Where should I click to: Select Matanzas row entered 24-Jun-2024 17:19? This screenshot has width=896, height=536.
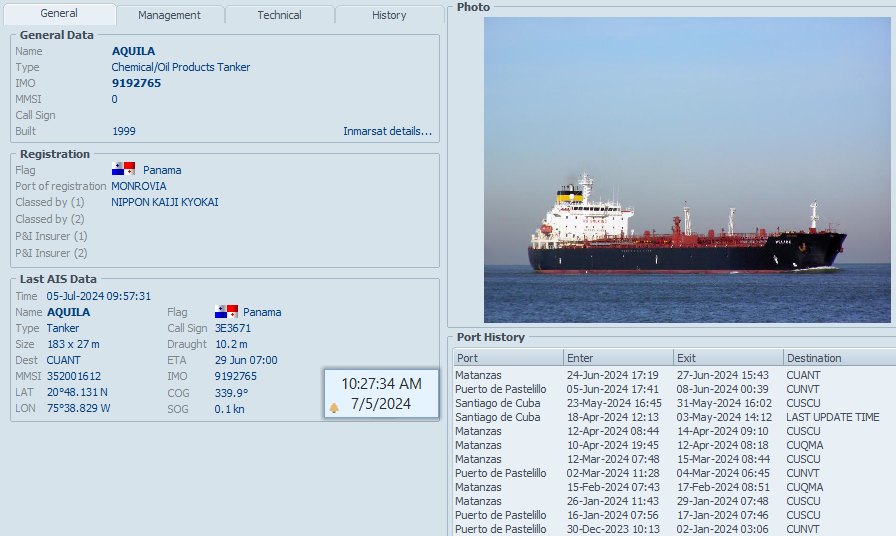point(674,375)
